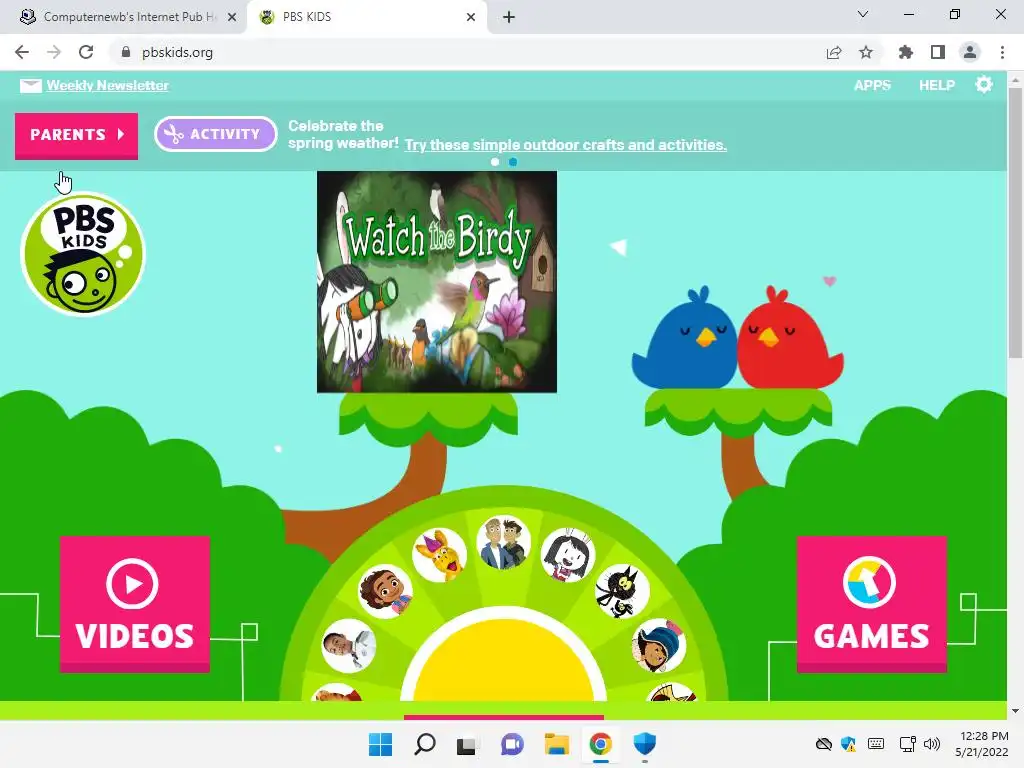The width and height of the screenshot is (1024, 768).
Task: Go back in browser history
Action: [22, 52]
